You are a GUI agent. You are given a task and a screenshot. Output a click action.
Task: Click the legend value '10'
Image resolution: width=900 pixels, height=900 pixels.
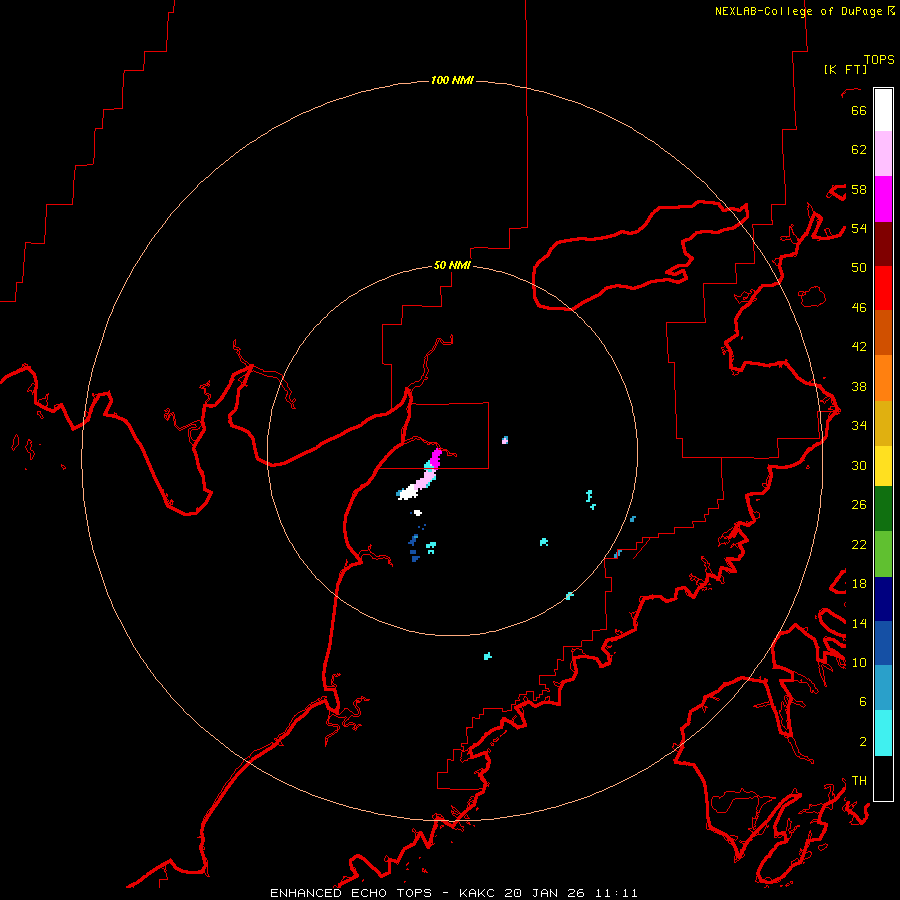coord(859,663)
